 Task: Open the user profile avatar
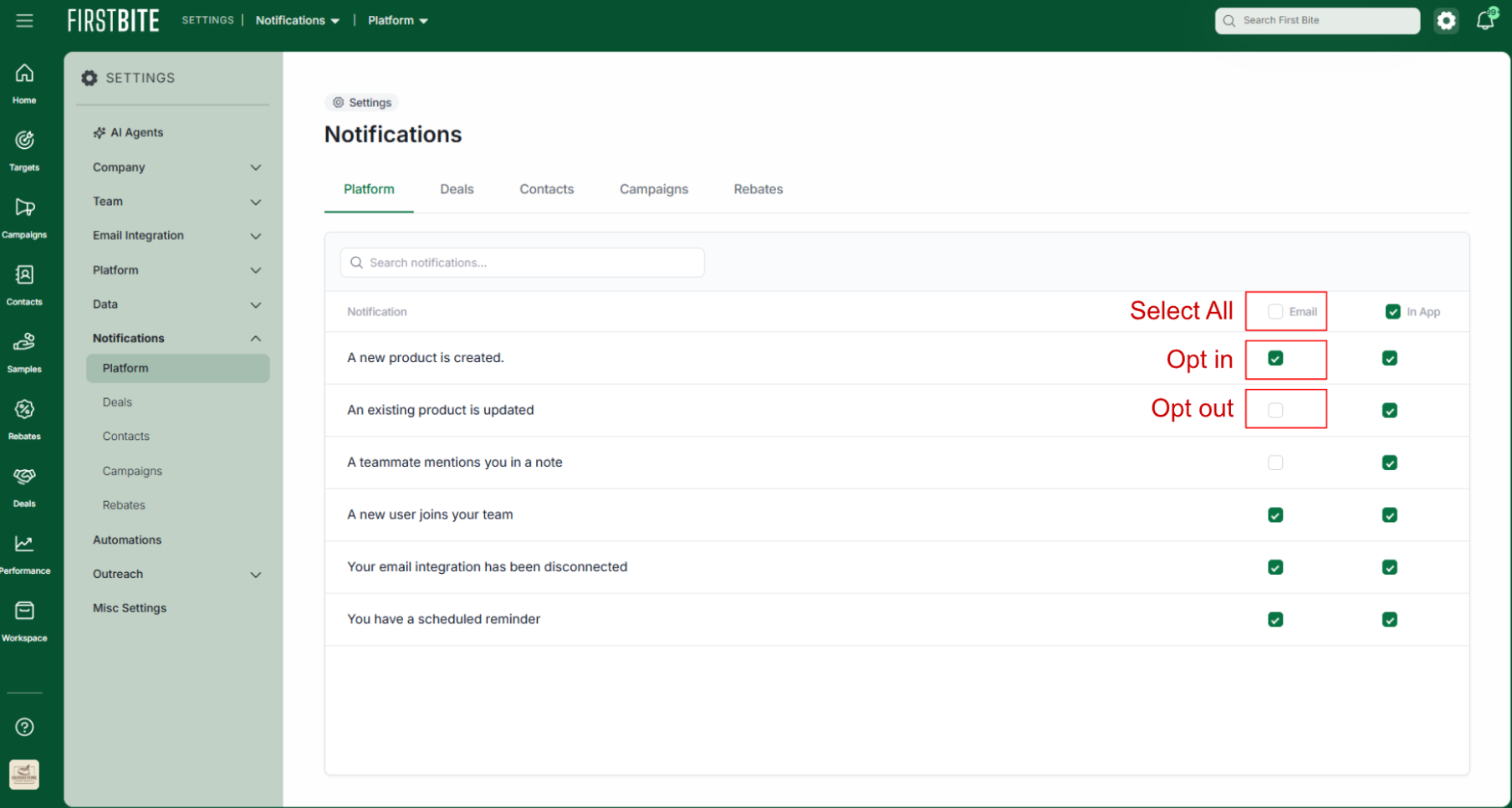click(x=24, y=775)
